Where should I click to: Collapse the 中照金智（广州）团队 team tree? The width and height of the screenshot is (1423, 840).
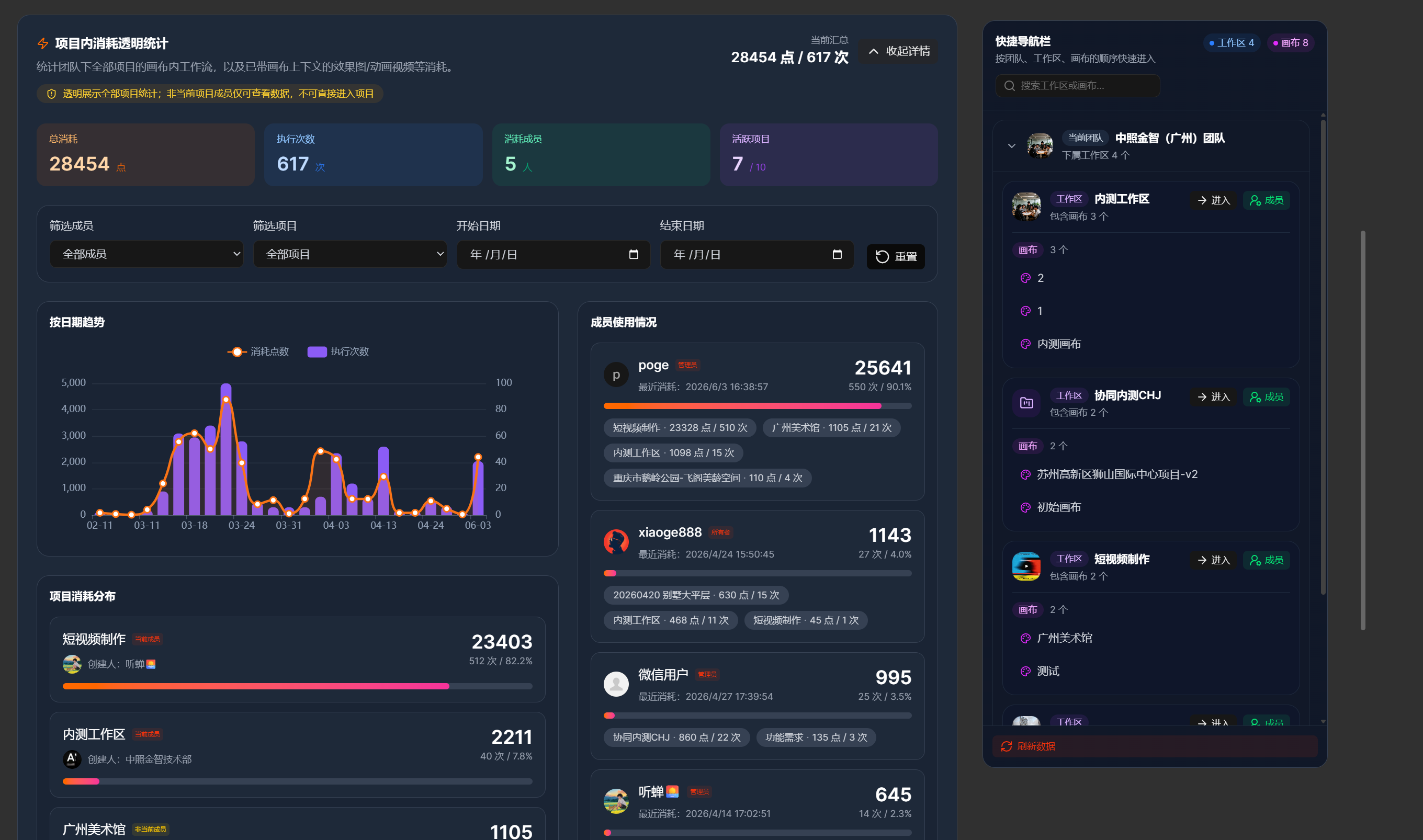(1011, 146)
